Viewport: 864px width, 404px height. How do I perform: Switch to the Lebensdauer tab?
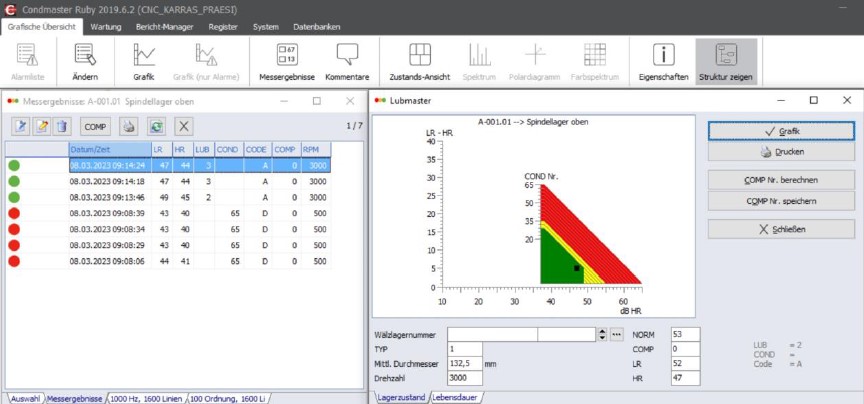pyautogui.click(x=456, y=397)
